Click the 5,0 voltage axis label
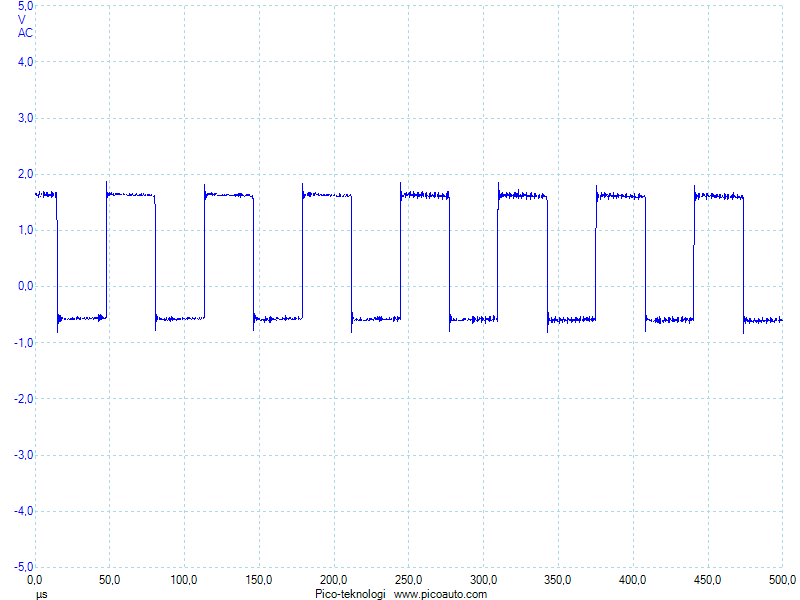 [26, 6]
